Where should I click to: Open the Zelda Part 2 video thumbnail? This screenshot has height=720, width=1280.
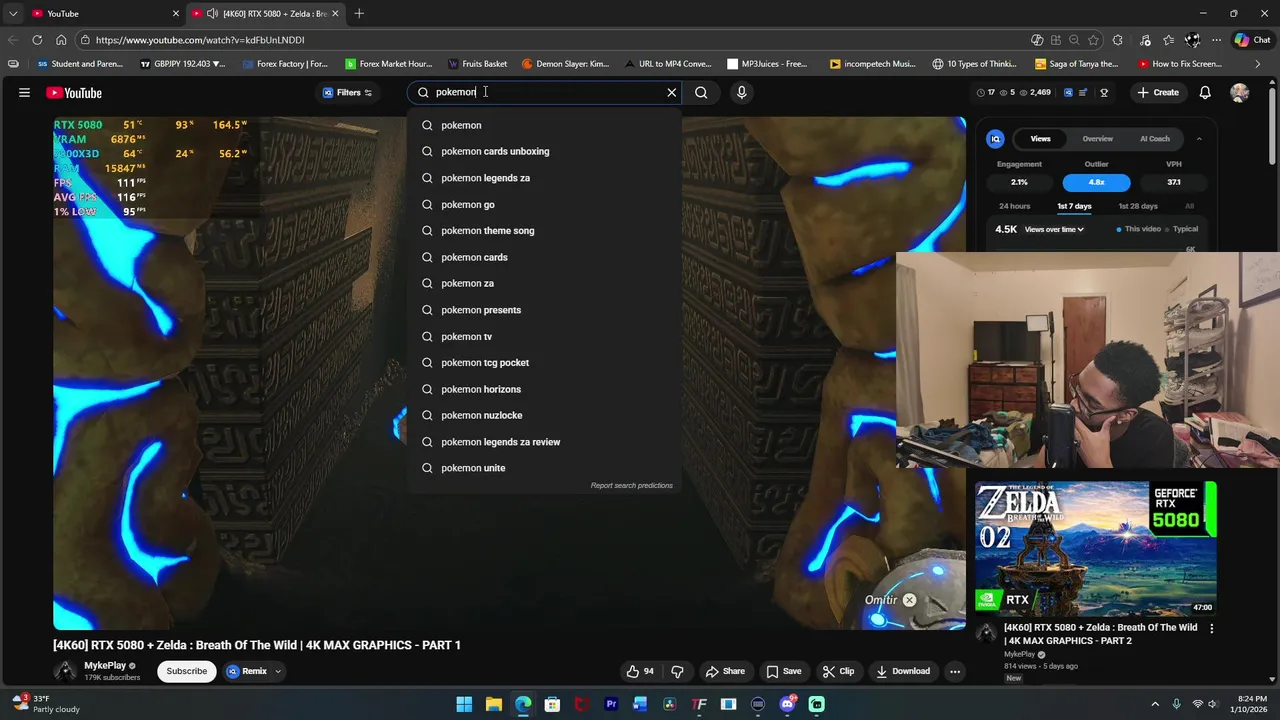point(1096,547)
